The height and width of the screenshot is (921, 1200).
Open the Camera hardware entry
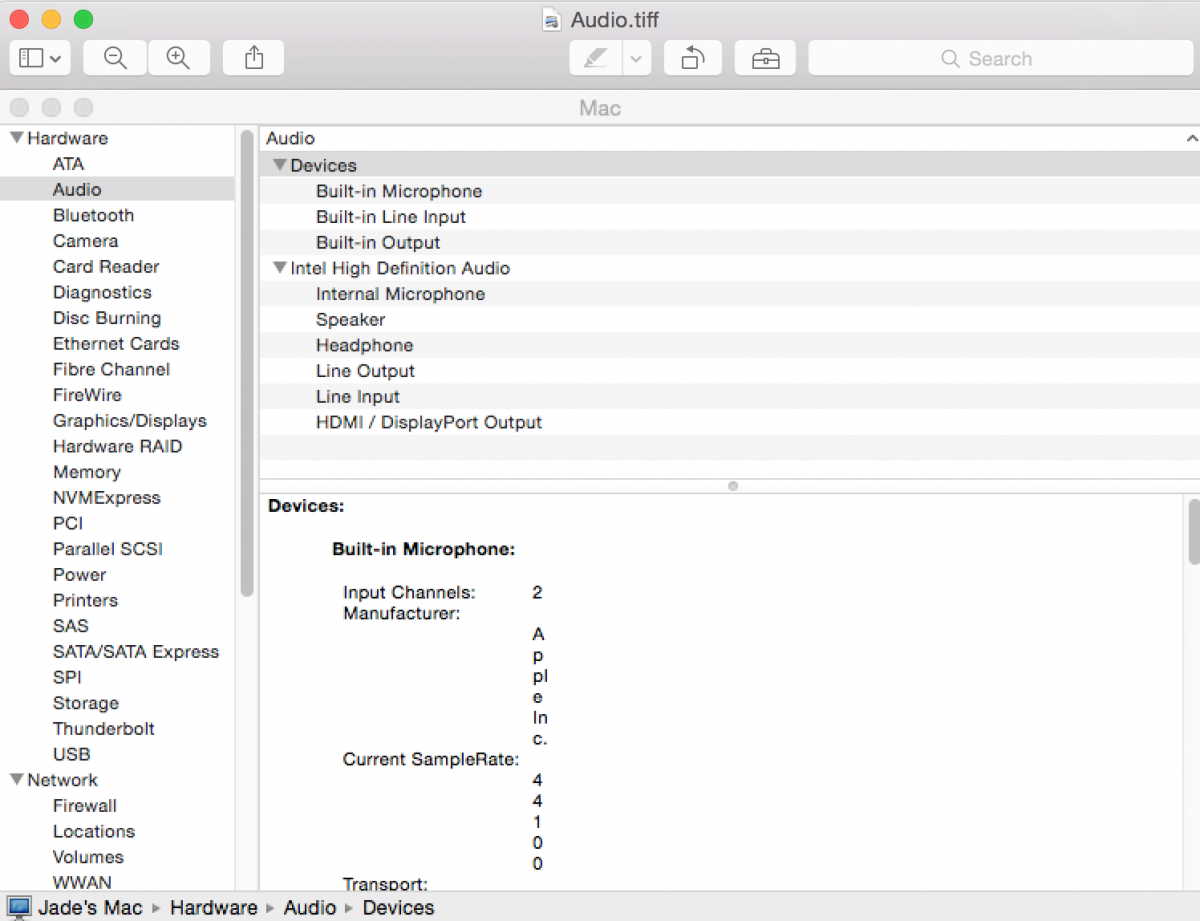click(85, 241)
